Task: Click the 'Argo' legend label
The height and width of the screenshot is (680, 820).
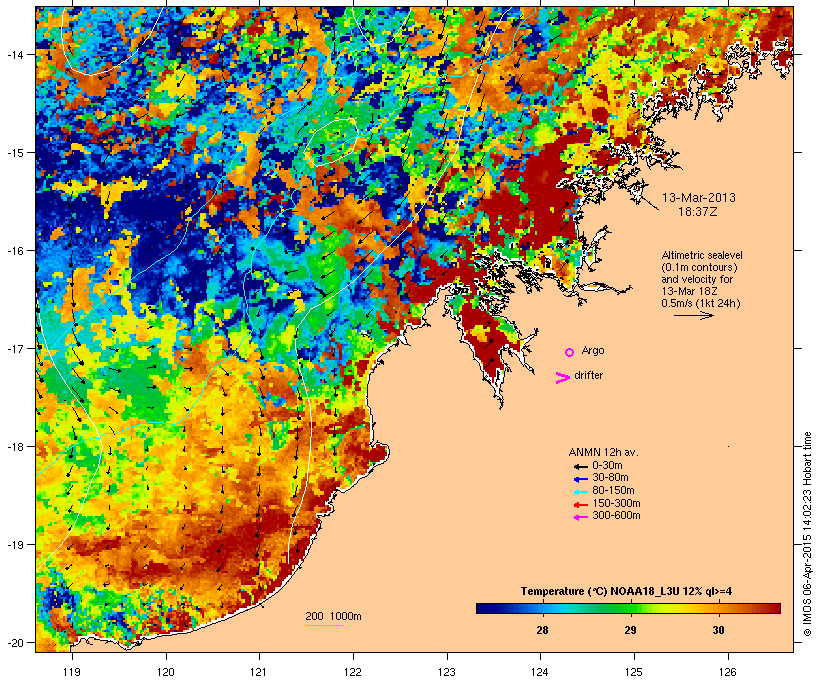Action: point(593,350)
